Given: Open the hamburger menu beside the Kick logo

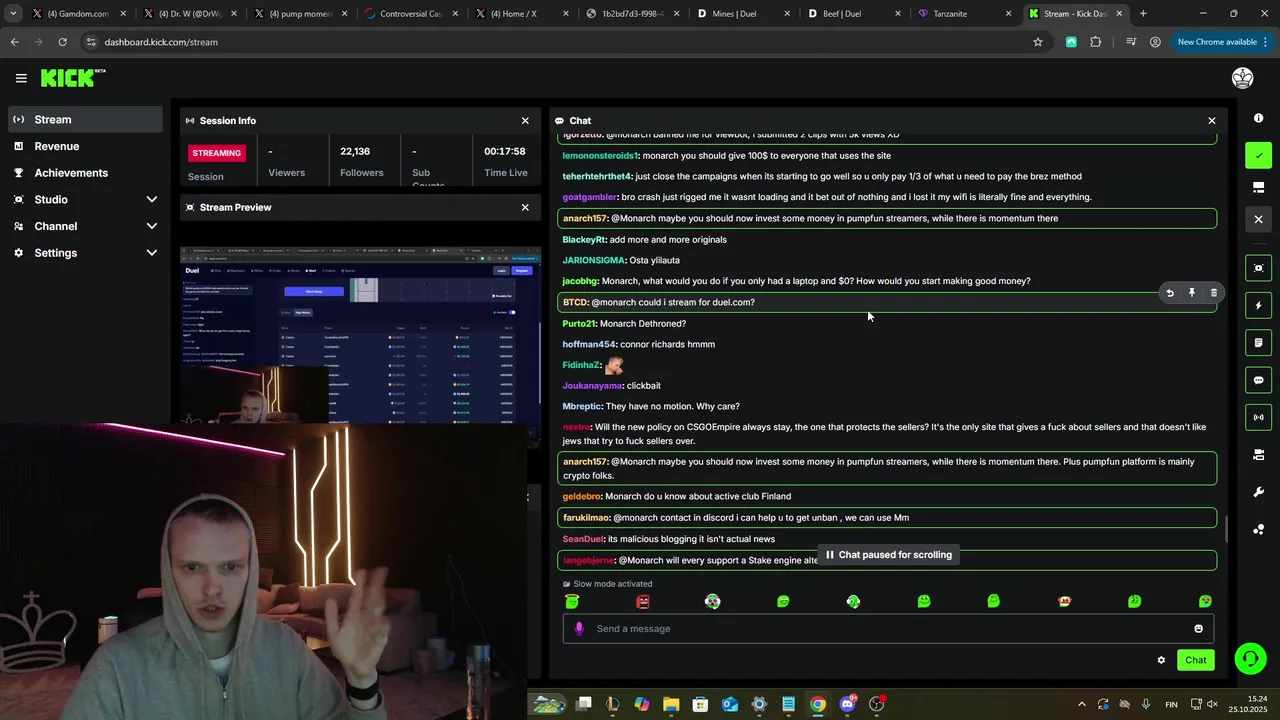Looking at the screenshot, I should [21, 78].
